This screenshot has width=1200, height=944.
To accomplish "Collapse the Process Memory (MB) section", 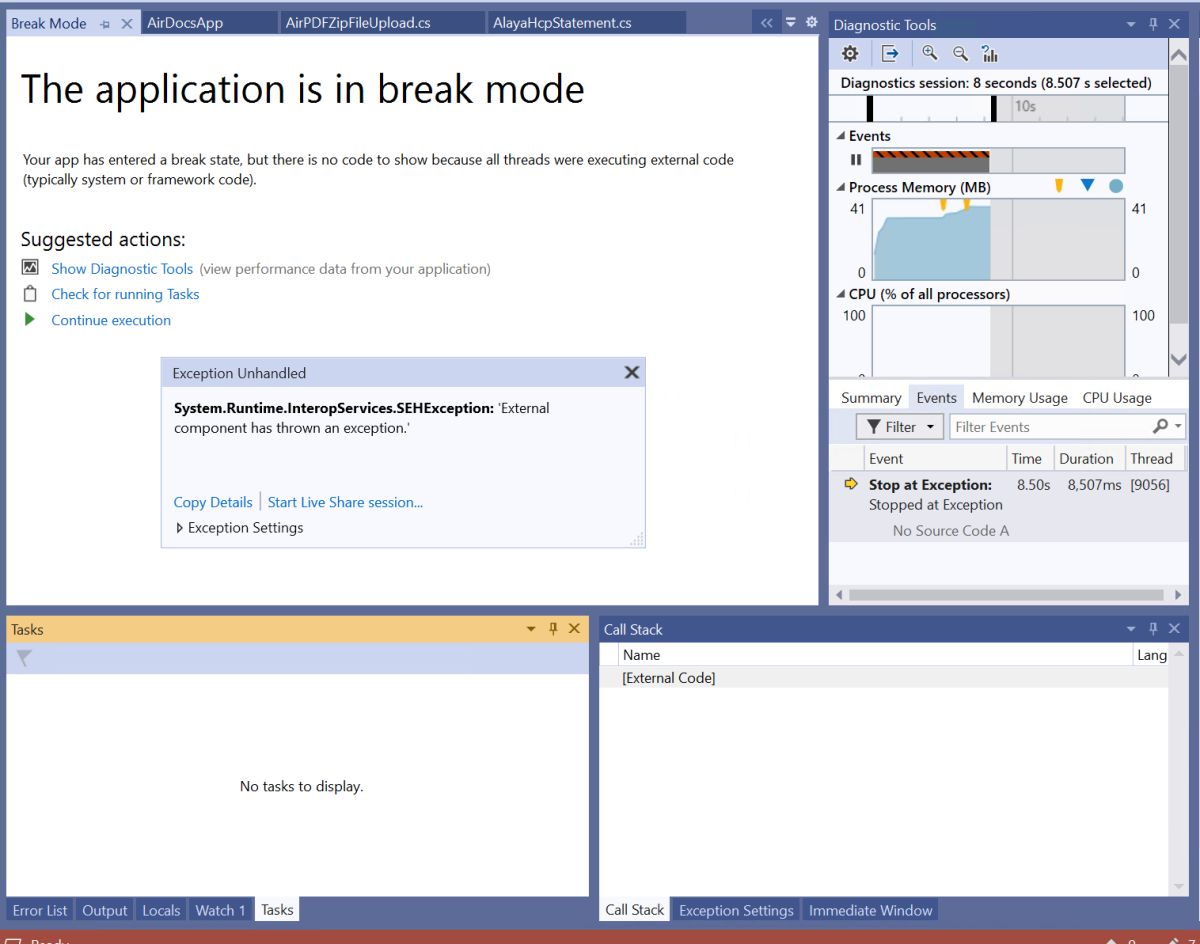I will [x=840, y=187].
